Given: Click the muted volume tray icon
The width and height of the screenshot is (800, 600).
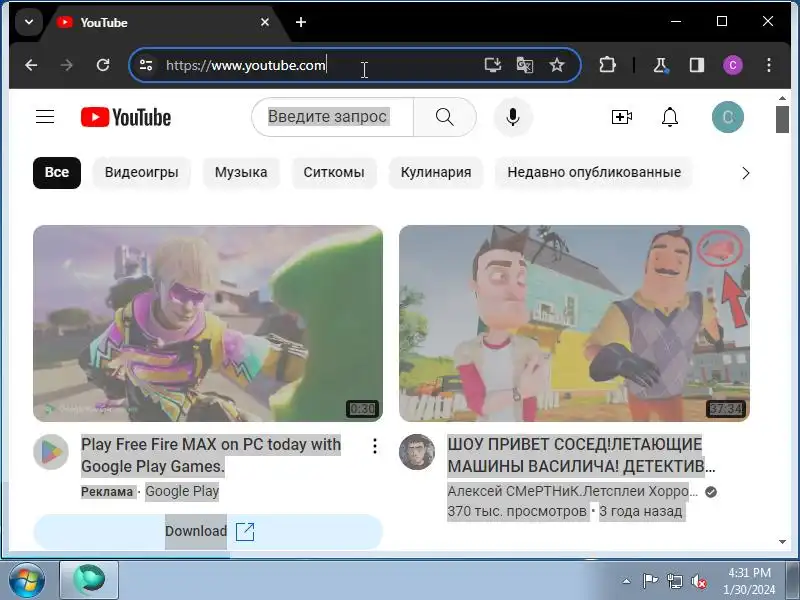Looking at the screenshot, I should pyautogui.click(x=698, y=581).
